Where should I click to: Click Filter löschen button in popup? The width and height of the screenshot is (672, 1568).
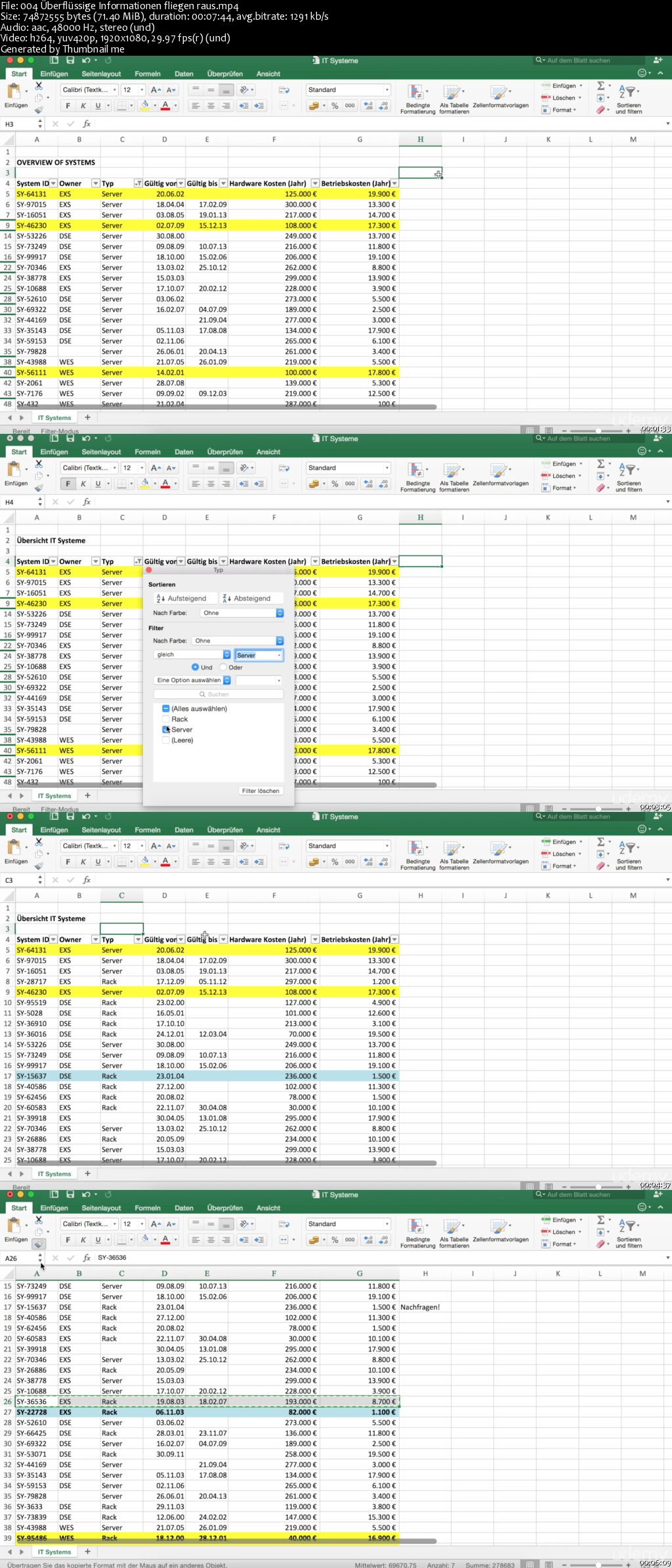261,791
